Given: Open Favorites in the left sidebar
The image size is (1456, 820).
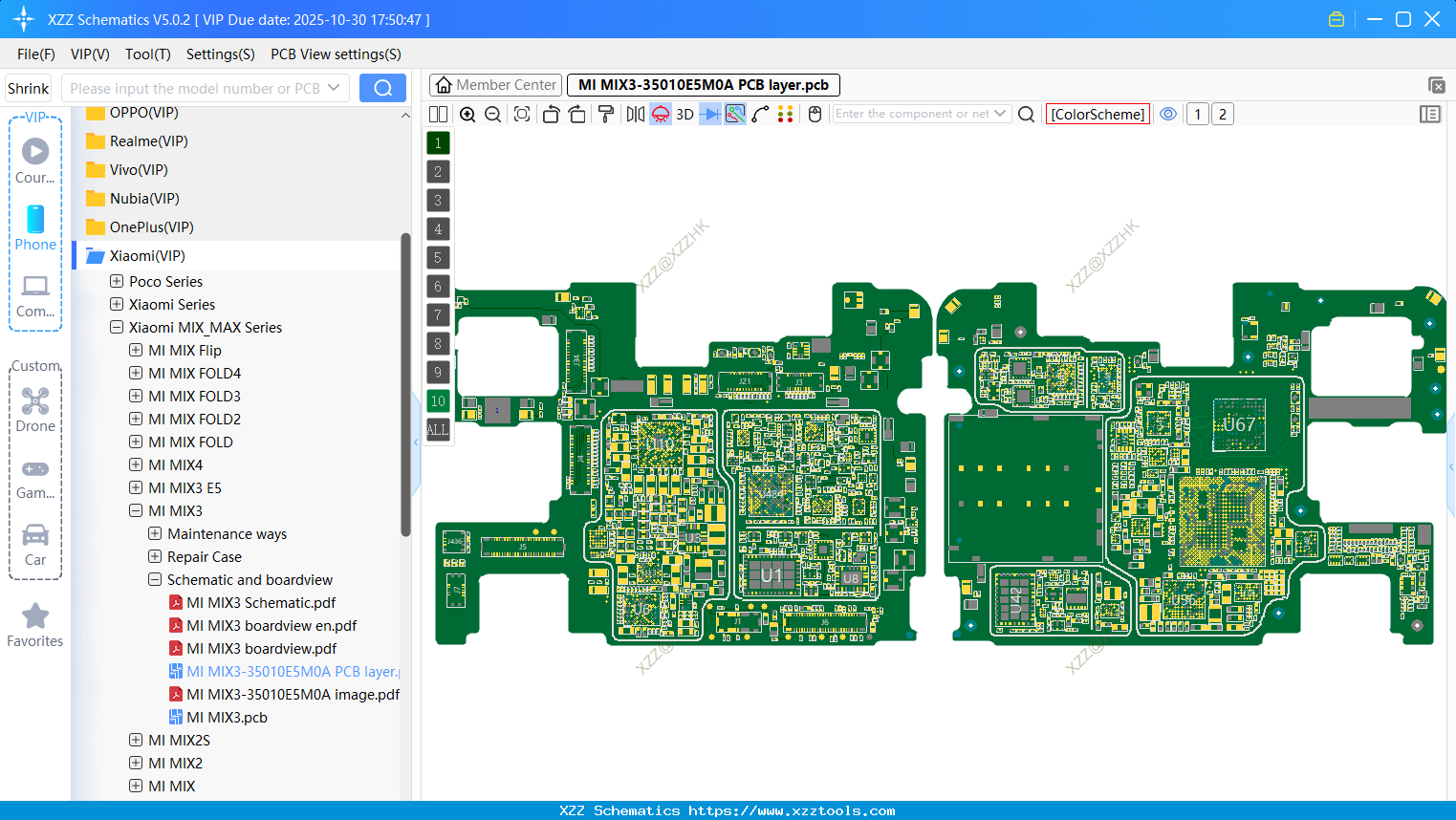Looking at the screenshot, I should coord(35,626).
